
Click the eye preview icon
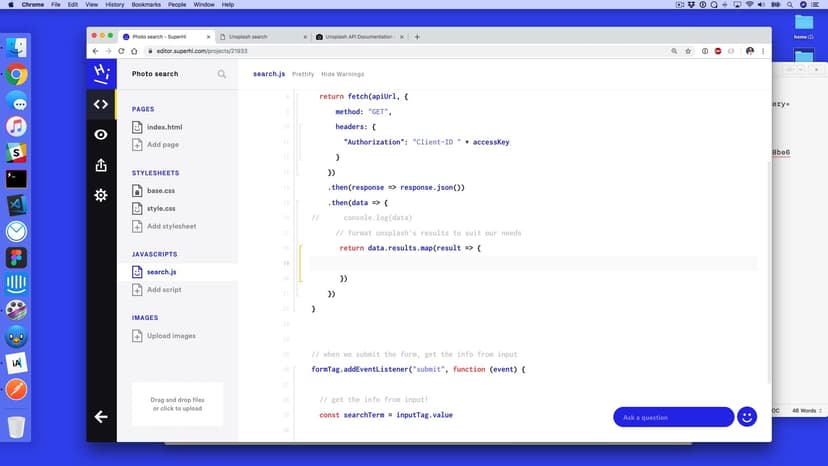tap(101, 134)
